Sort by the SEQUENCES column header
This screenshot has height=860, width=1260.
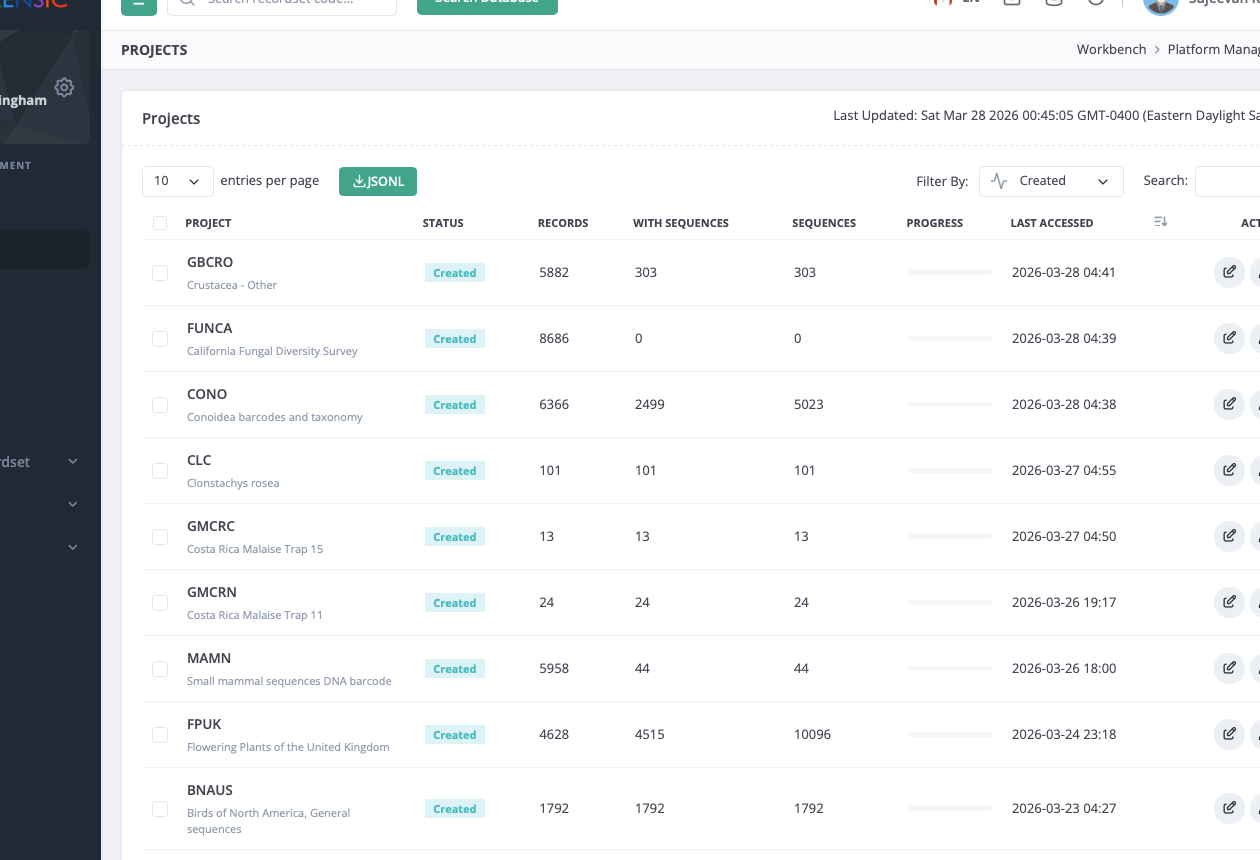(x=824, y=223)
